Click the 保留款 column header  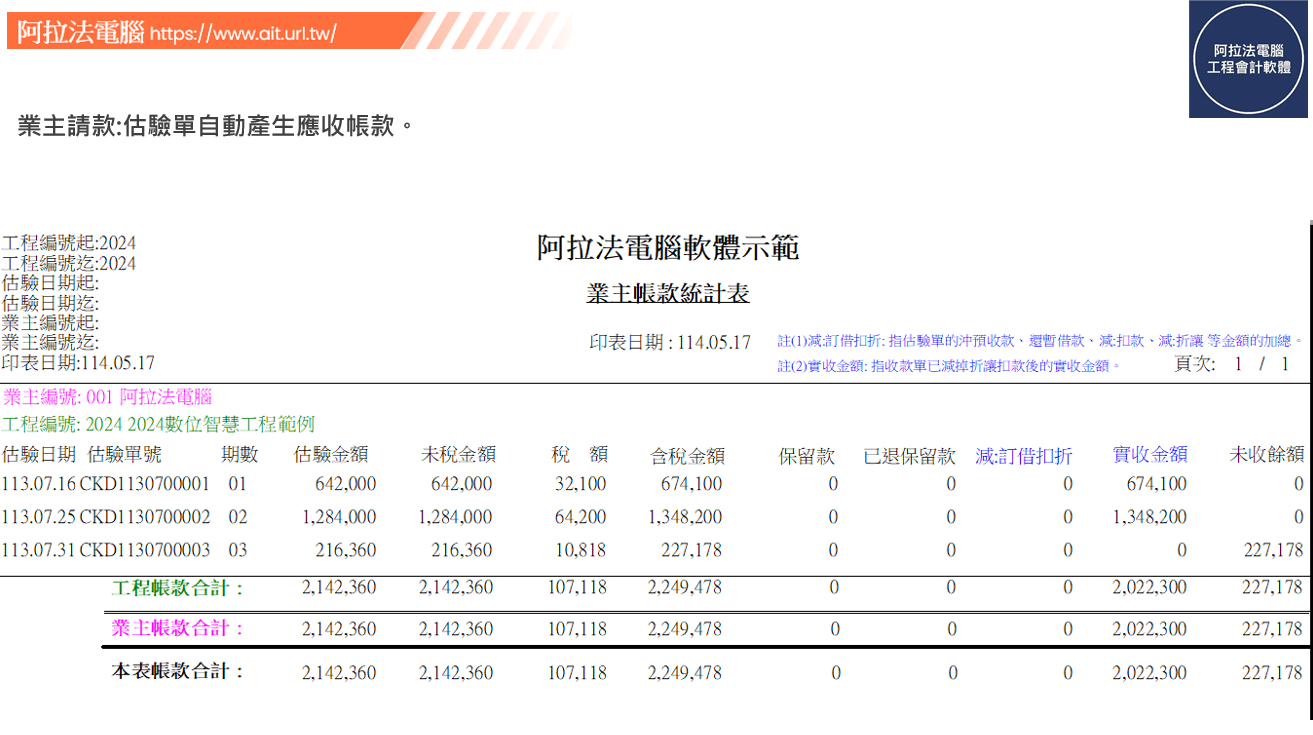click(806, 456)
